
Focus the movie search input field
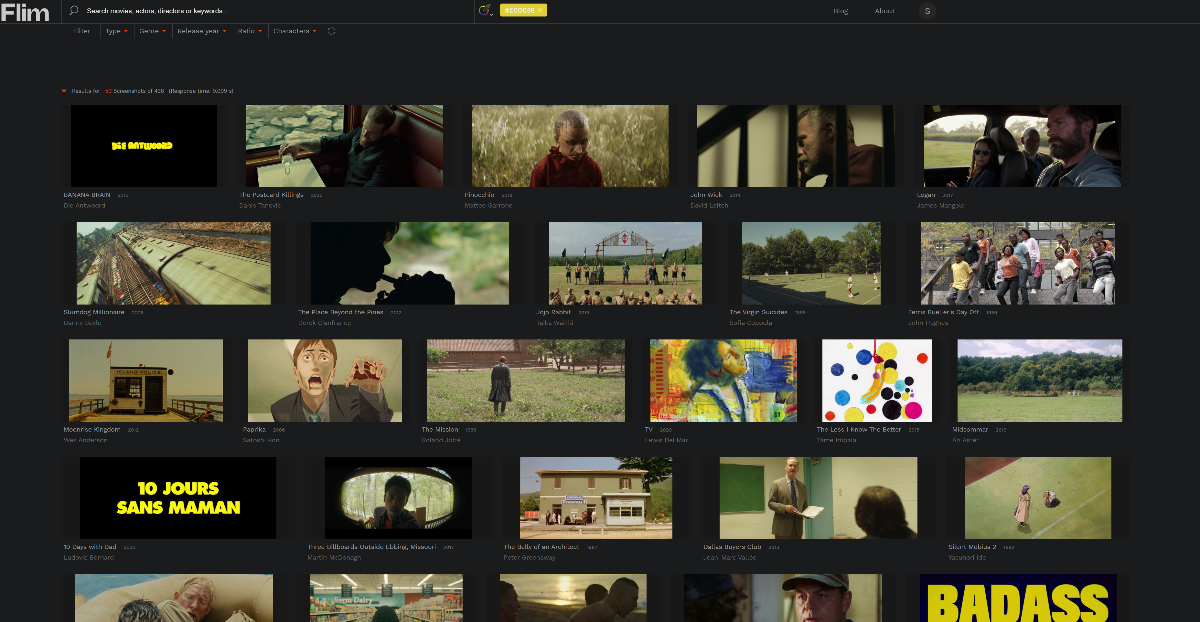[x=275, y=11]
